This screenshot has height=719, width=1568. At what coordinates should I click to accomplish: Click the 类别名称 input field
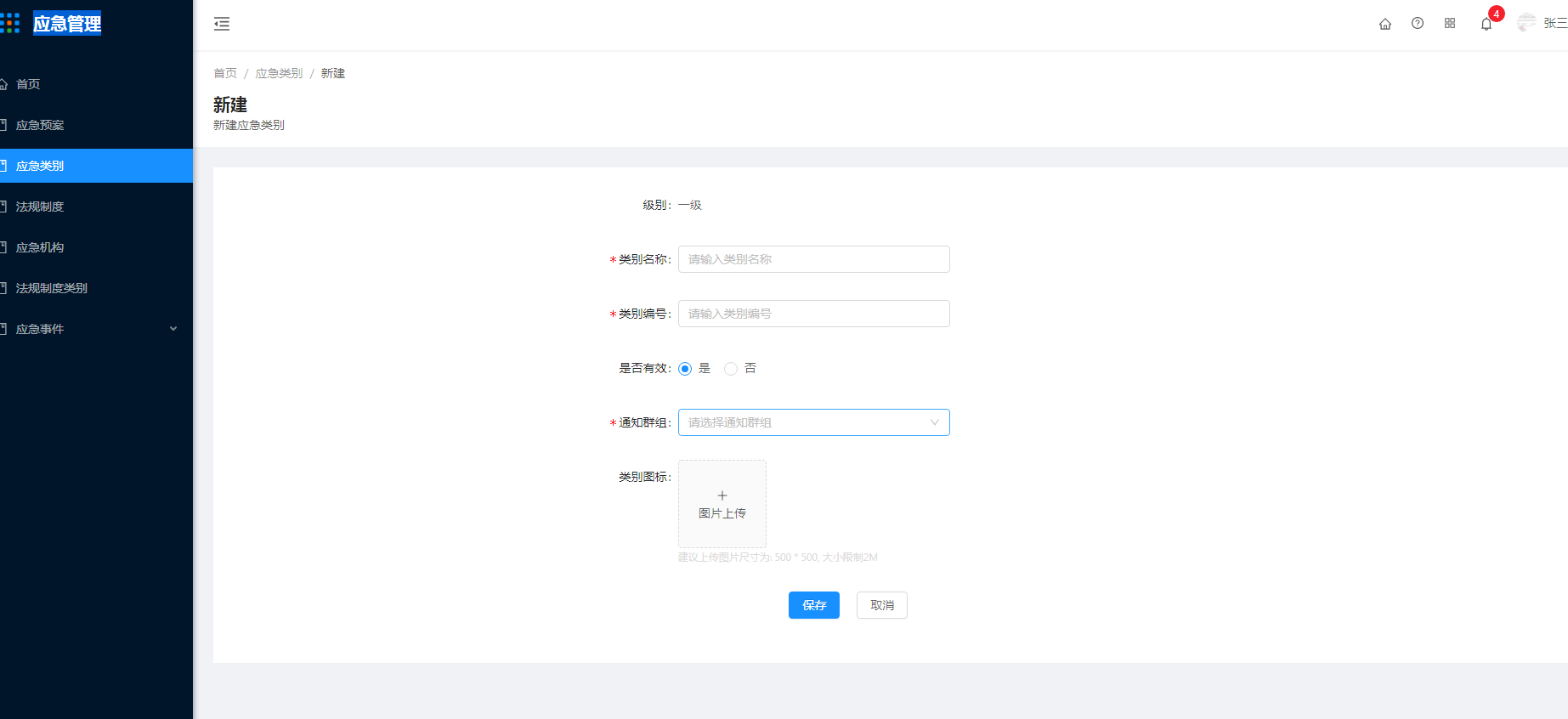coord(813,259)
